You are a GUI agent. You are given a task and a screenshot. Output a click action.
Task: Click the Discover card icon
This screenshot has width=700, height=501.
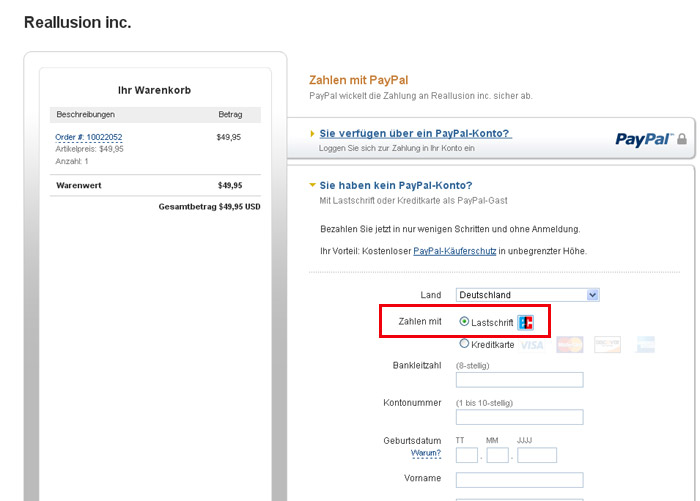coord(608,344)
